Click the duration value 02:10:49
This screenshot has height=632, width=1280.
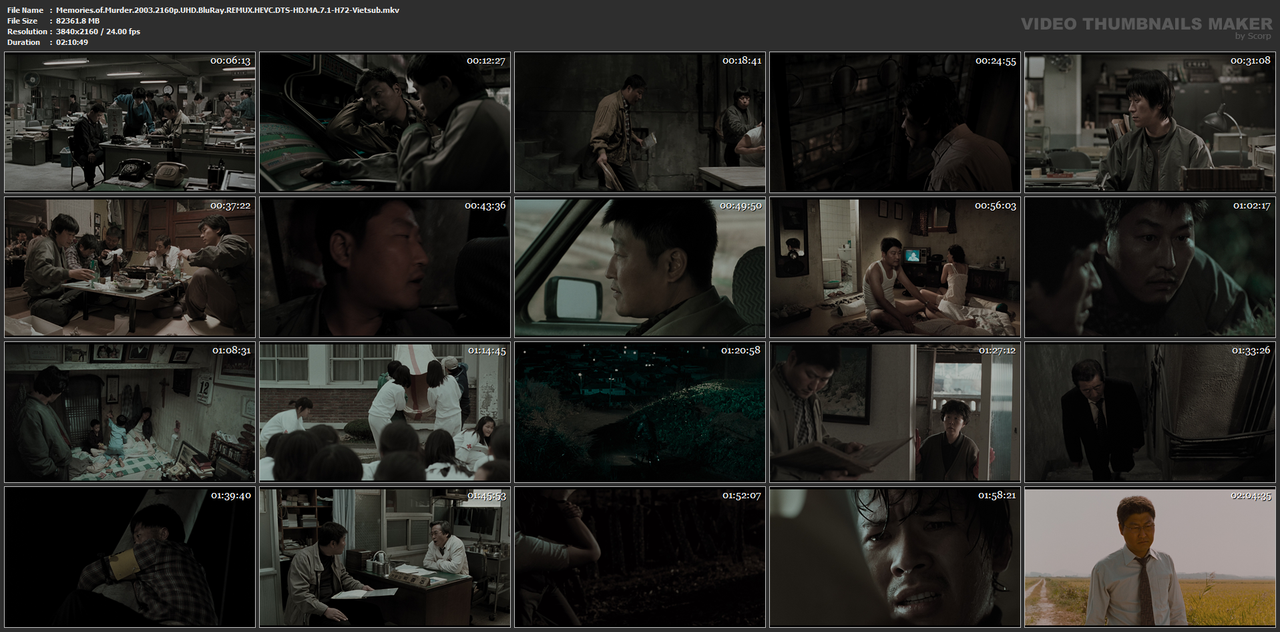[72, 43]
